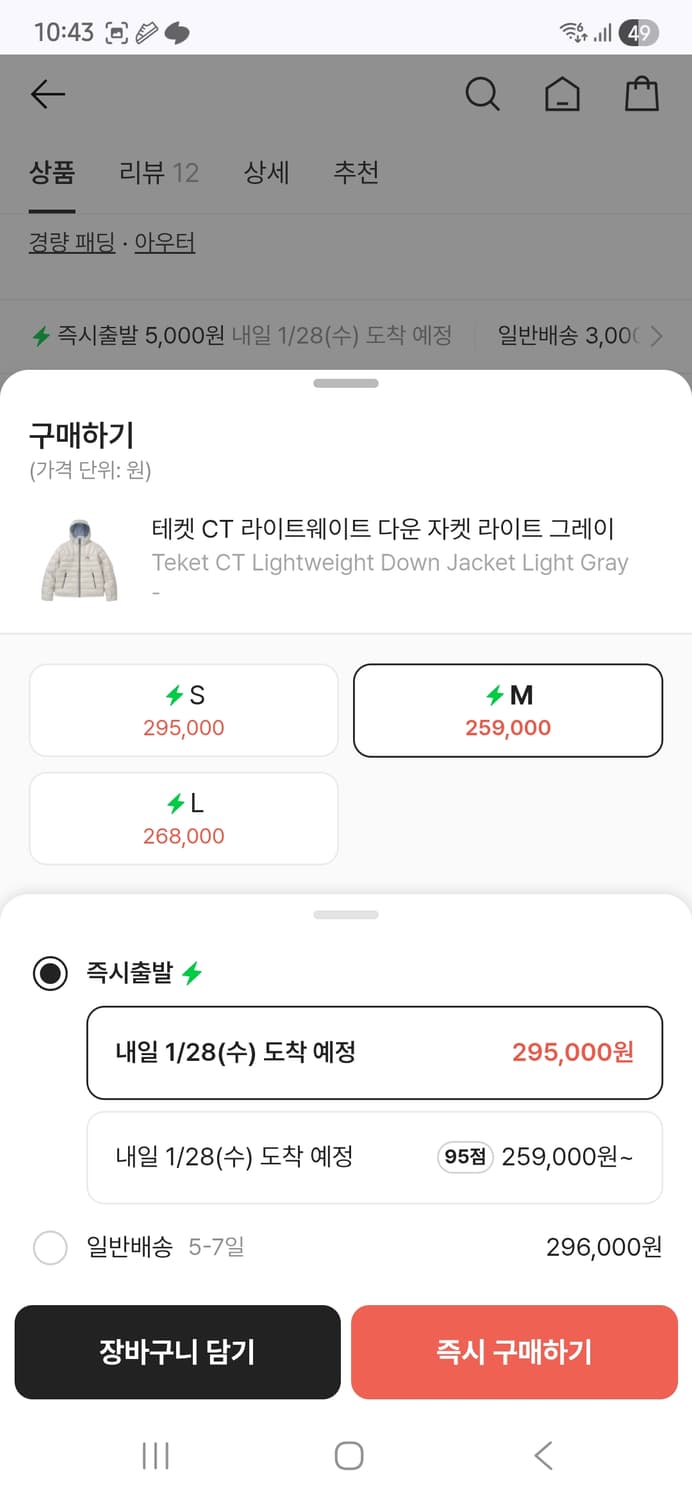692x1500 pixels.
Task: Open the search function
Action: coord(483,93)
